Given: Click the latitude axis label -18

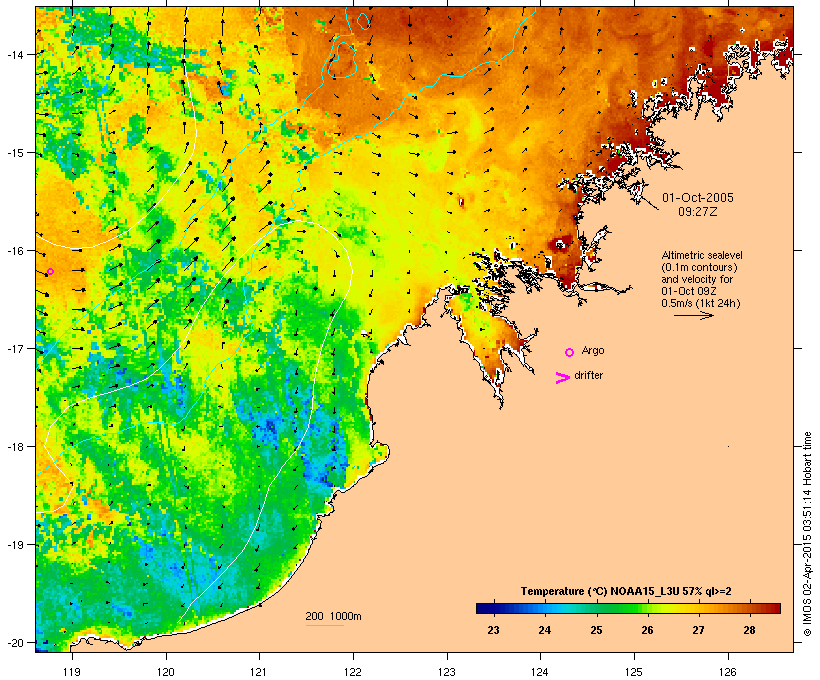Looking at the screenshot, I should [15, 446].
